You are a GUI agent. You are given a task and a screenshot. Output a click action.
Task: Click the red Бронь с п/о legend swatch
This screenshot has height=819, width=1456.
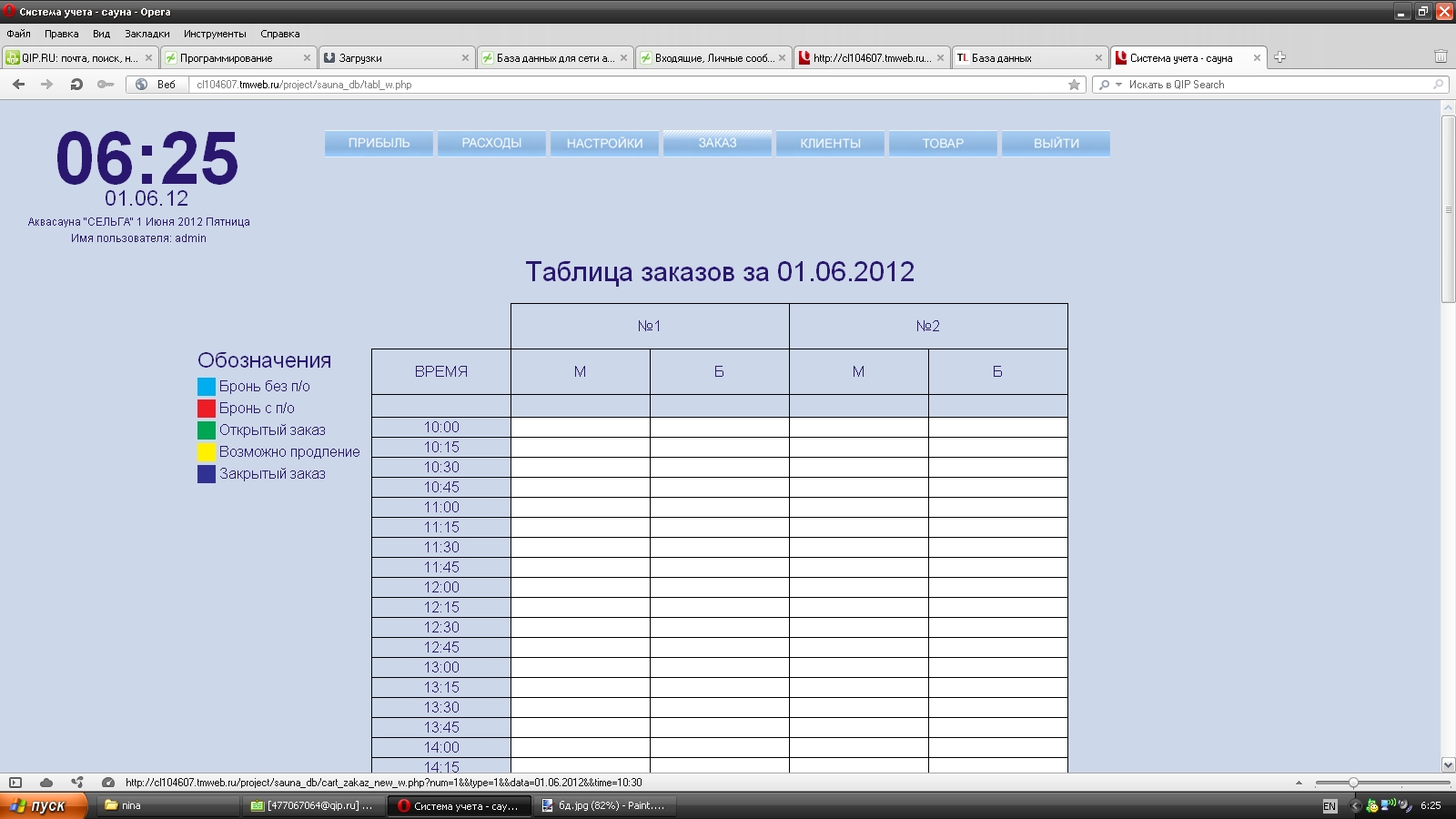coord(207,409)
